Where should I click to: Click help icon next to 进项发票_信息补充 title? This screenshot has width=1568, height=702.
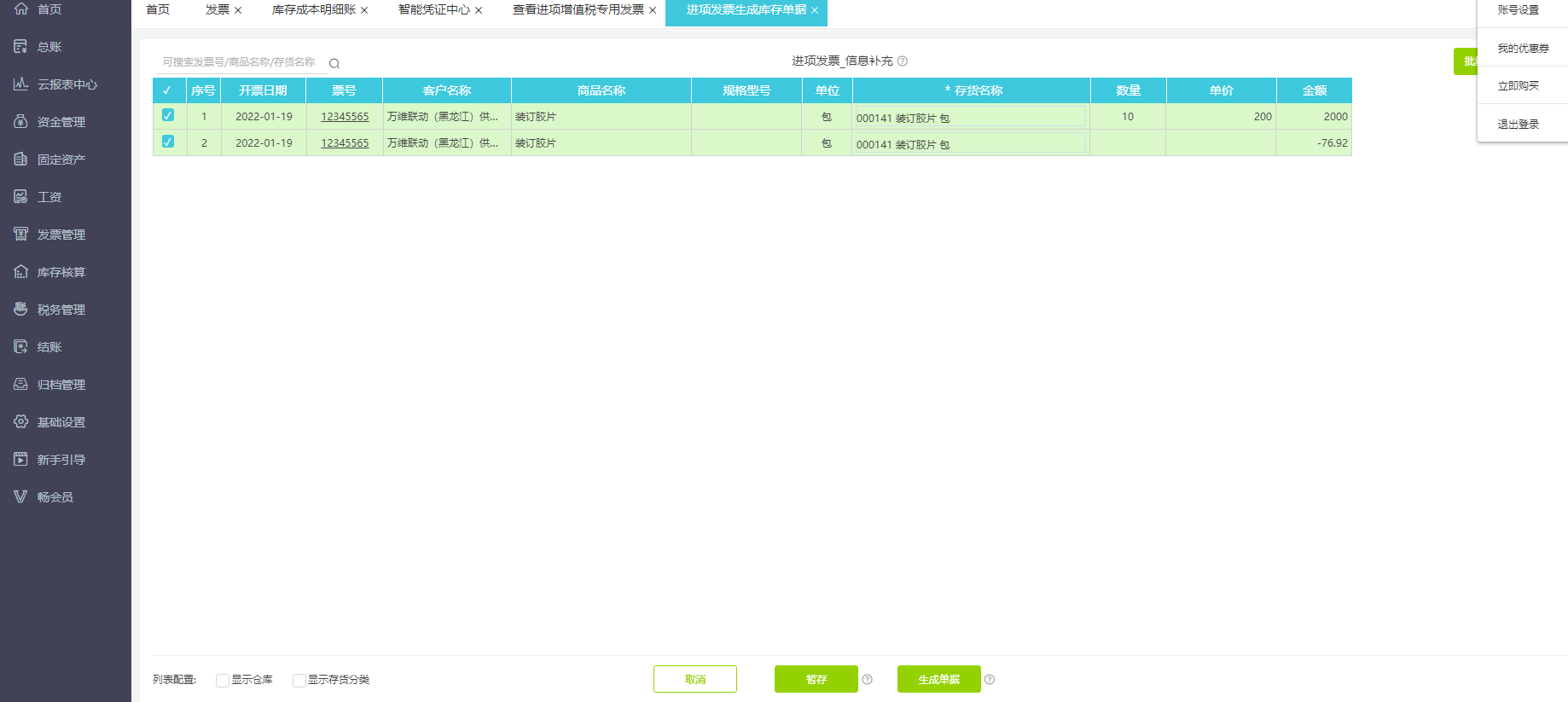[903, 61]
